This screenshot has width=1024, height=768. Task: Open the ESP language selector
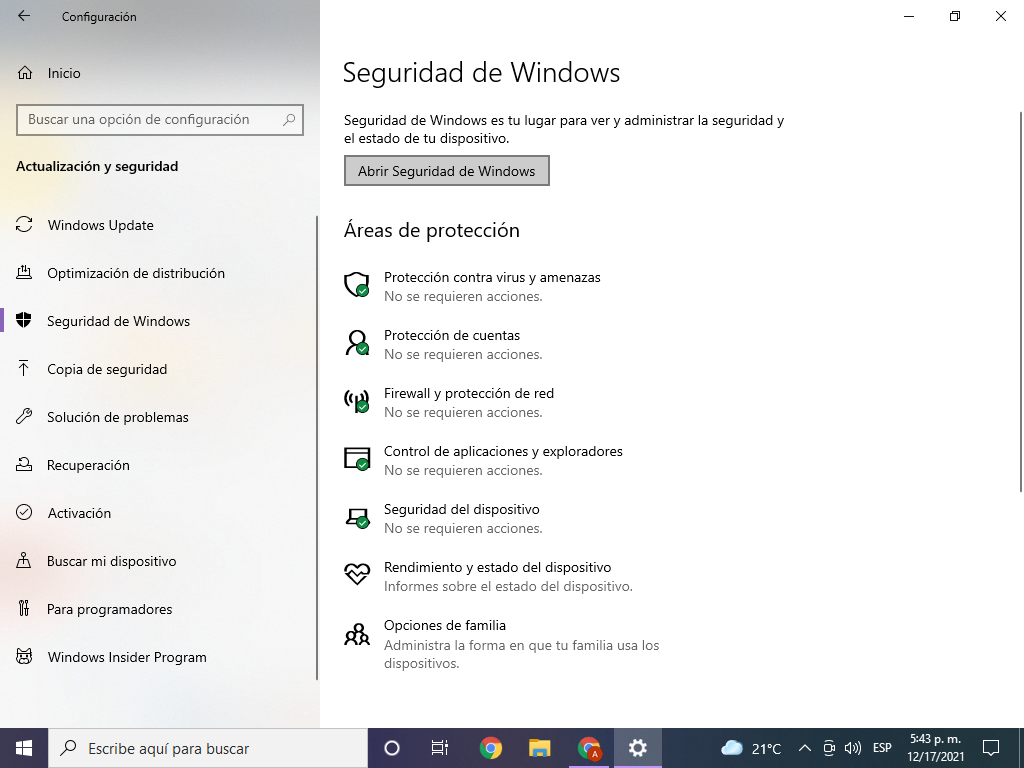pyautogui.click(x=882, y=748)
